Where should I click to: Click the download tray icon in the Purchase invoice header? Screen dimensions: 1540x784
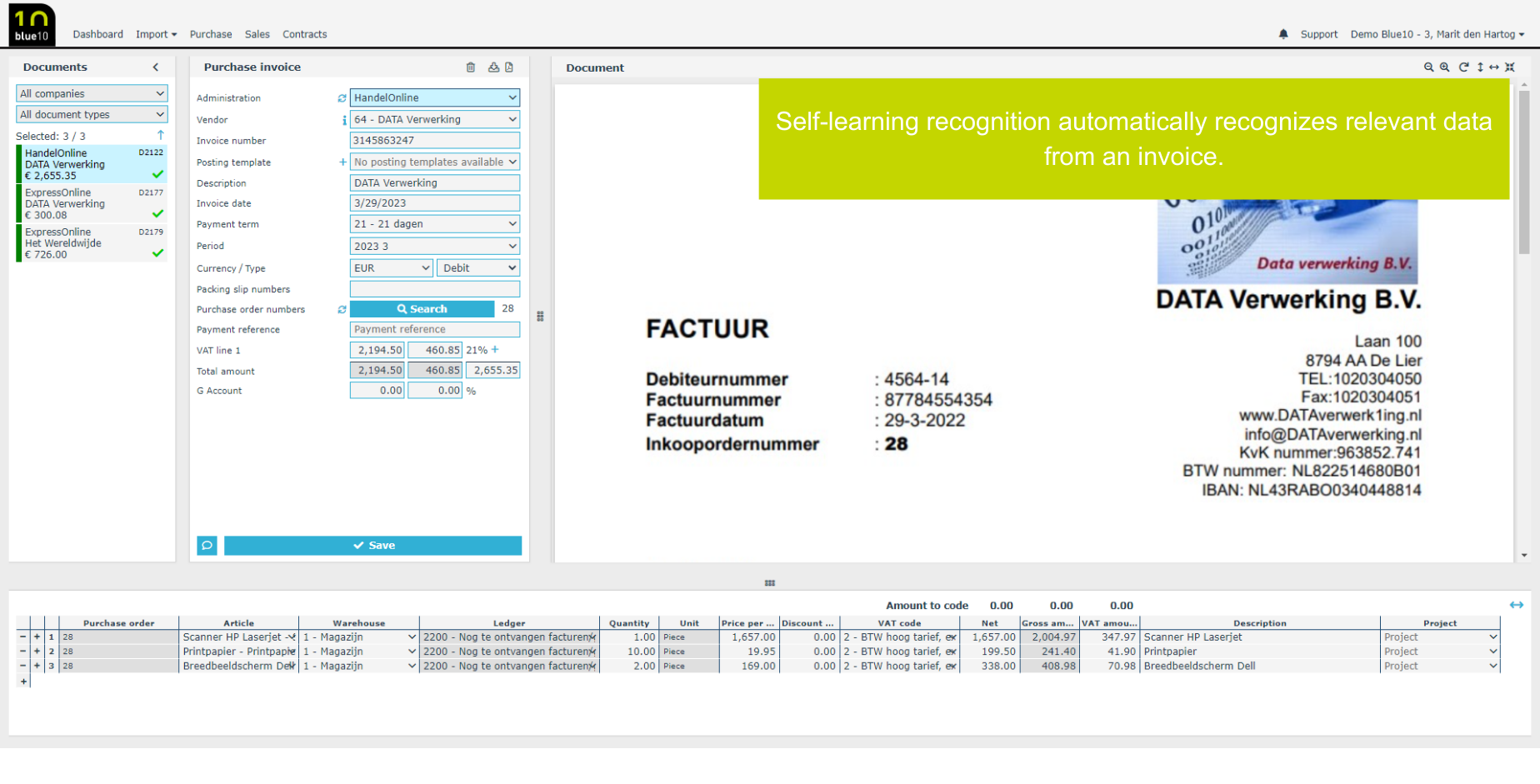click(x=493, y=67)
